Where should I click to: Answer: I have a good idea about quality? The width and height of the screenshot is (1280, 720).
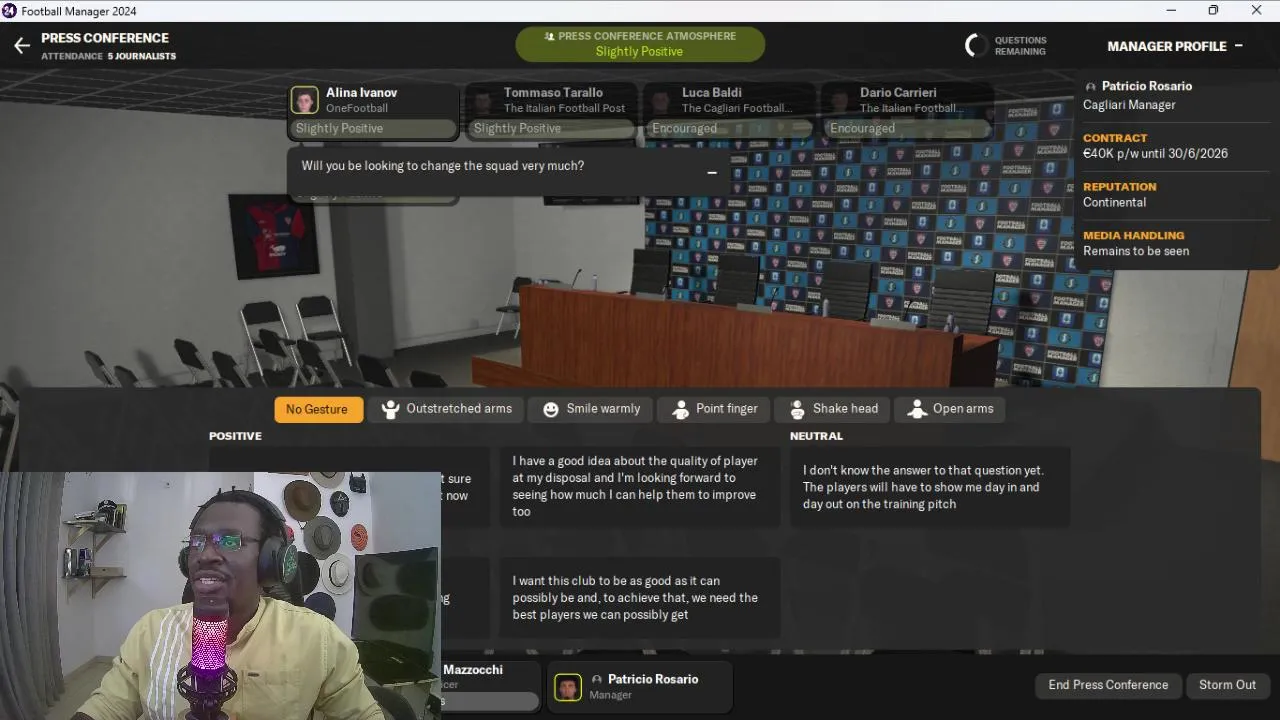pos(639,486)
